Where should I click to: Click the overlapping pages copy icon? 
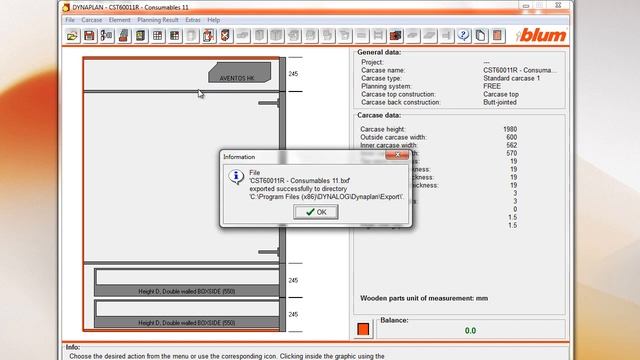pyautogui.click(x=480, y=36)
